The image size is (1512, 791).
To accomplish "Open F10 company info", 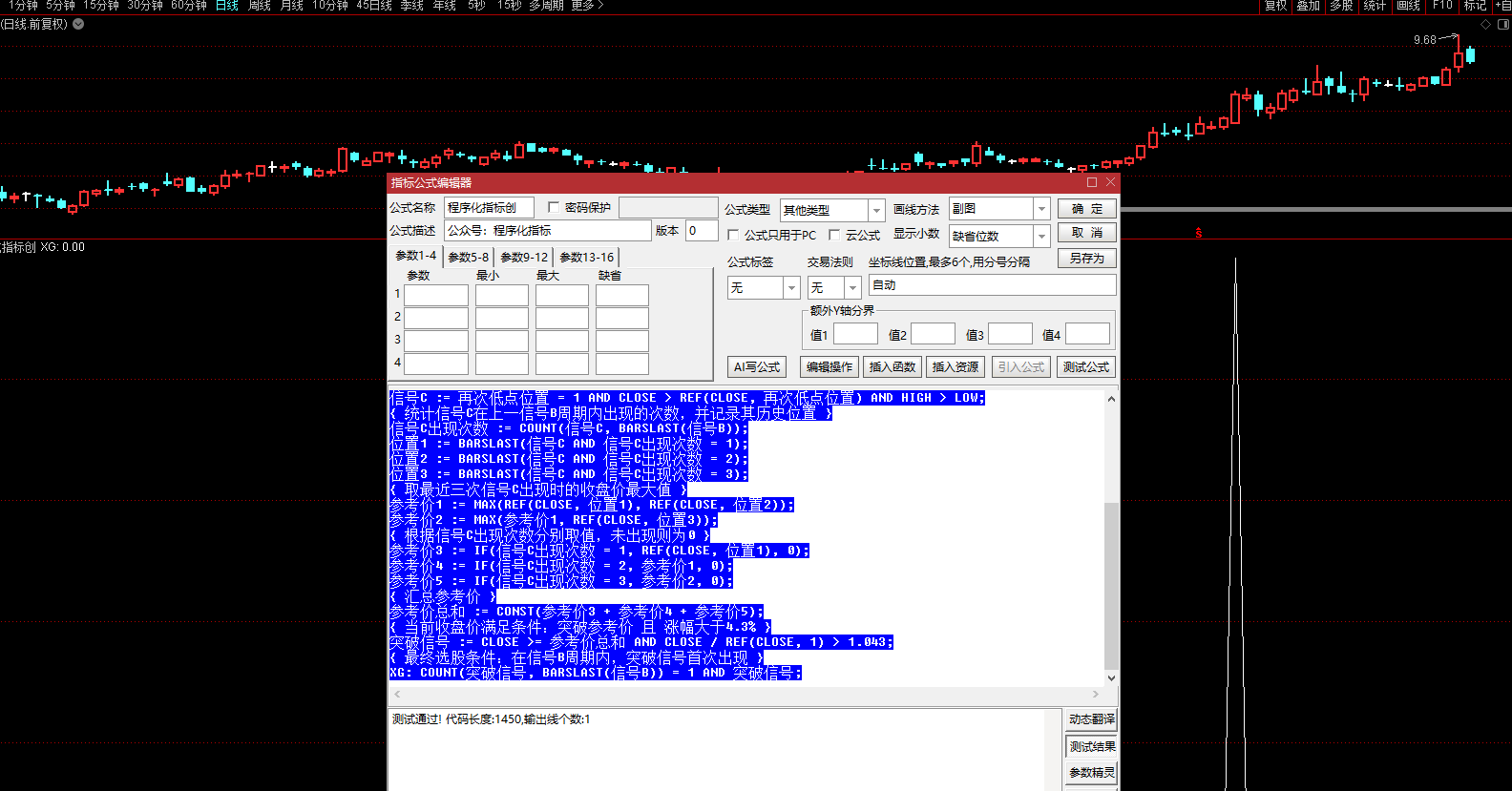I will click(1442, 6).
